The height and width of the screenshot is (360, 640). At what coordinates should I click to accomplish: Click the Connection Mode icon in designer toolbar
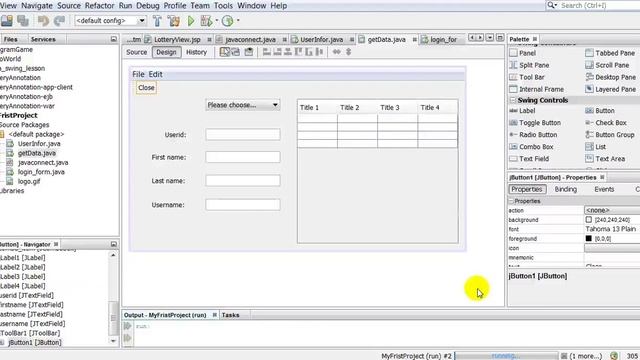pos(236,52)
